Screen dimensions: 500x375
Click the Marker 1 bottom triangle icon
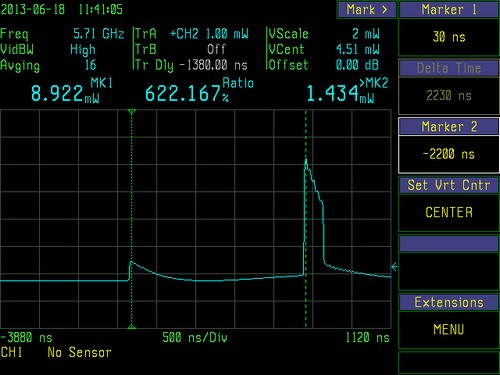pyautogui.click(x=132, y=326)
